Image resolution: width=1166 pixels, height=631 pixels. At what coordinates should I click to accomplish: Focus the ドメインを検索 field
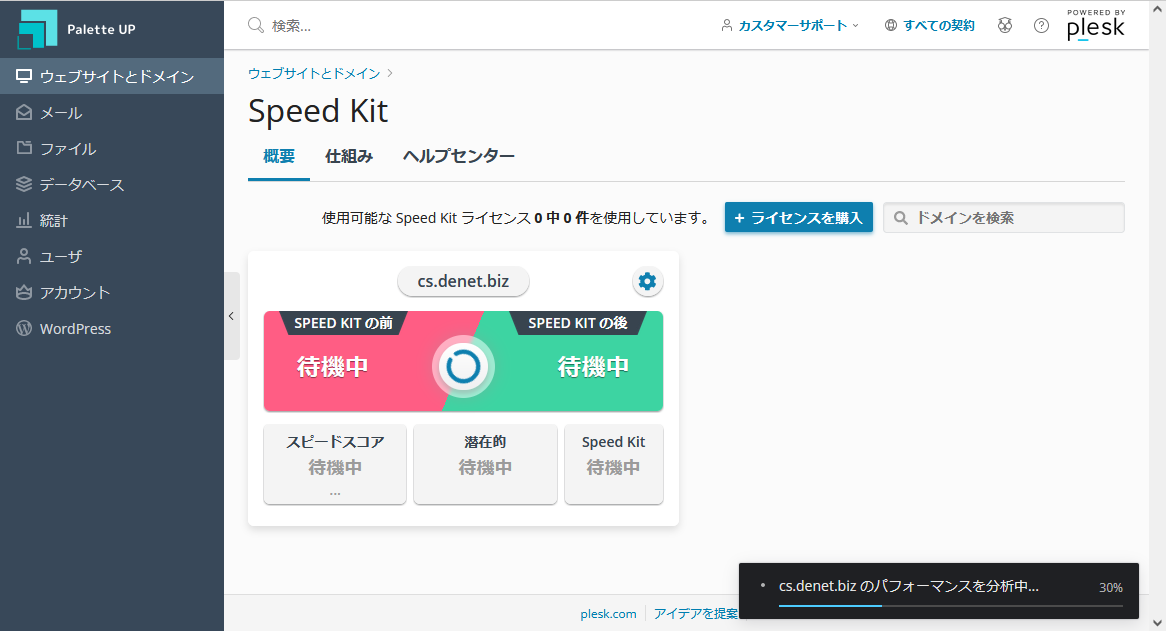(1004, 218)
